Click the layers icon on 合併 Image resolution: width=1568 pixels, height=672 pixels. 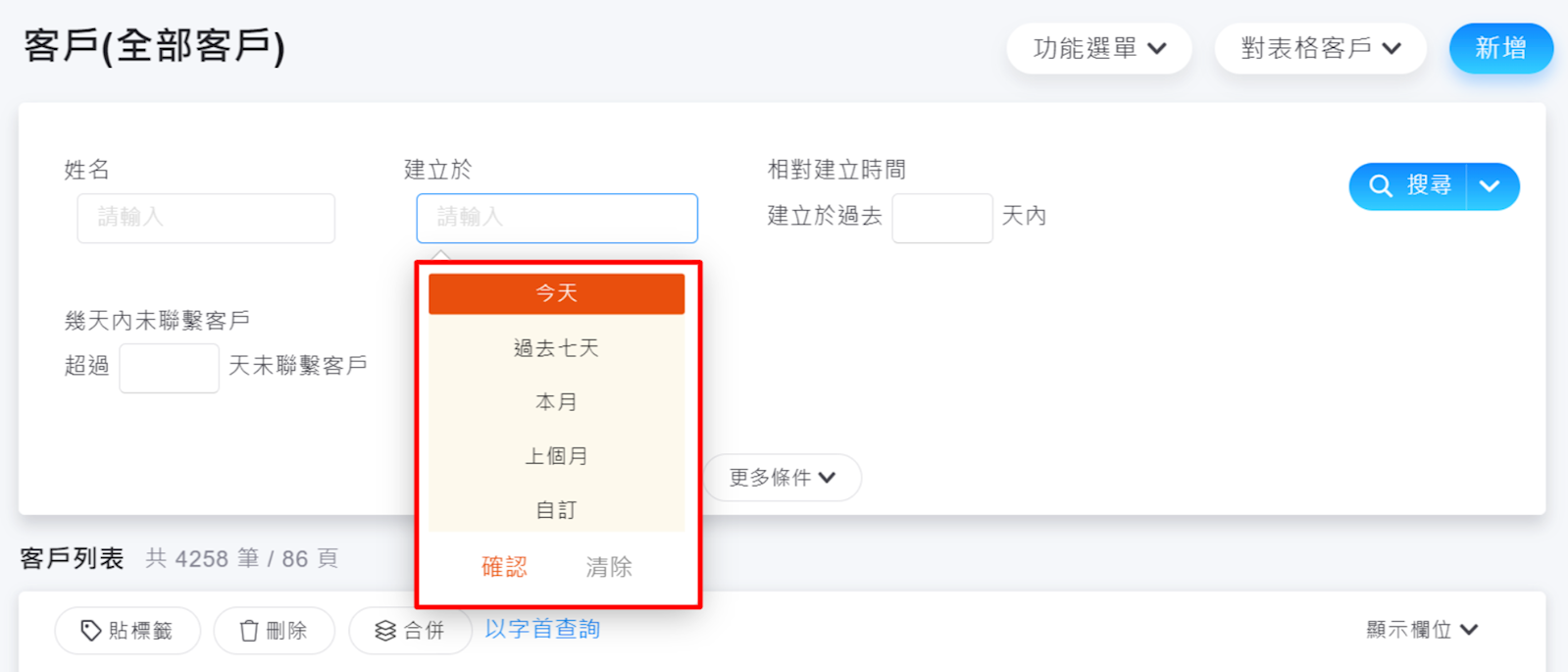385,631
